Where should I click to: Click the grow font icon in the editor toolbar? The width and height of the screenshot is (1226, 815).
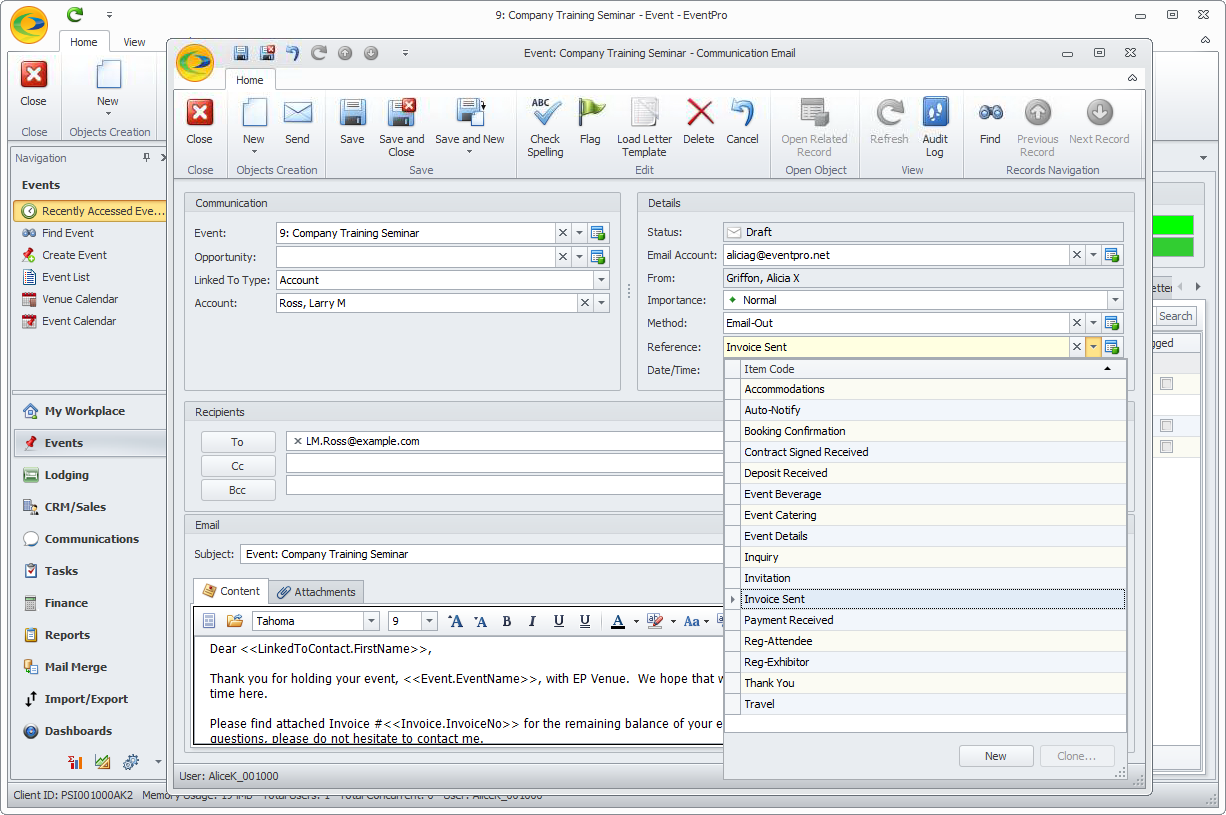[455, 621]
